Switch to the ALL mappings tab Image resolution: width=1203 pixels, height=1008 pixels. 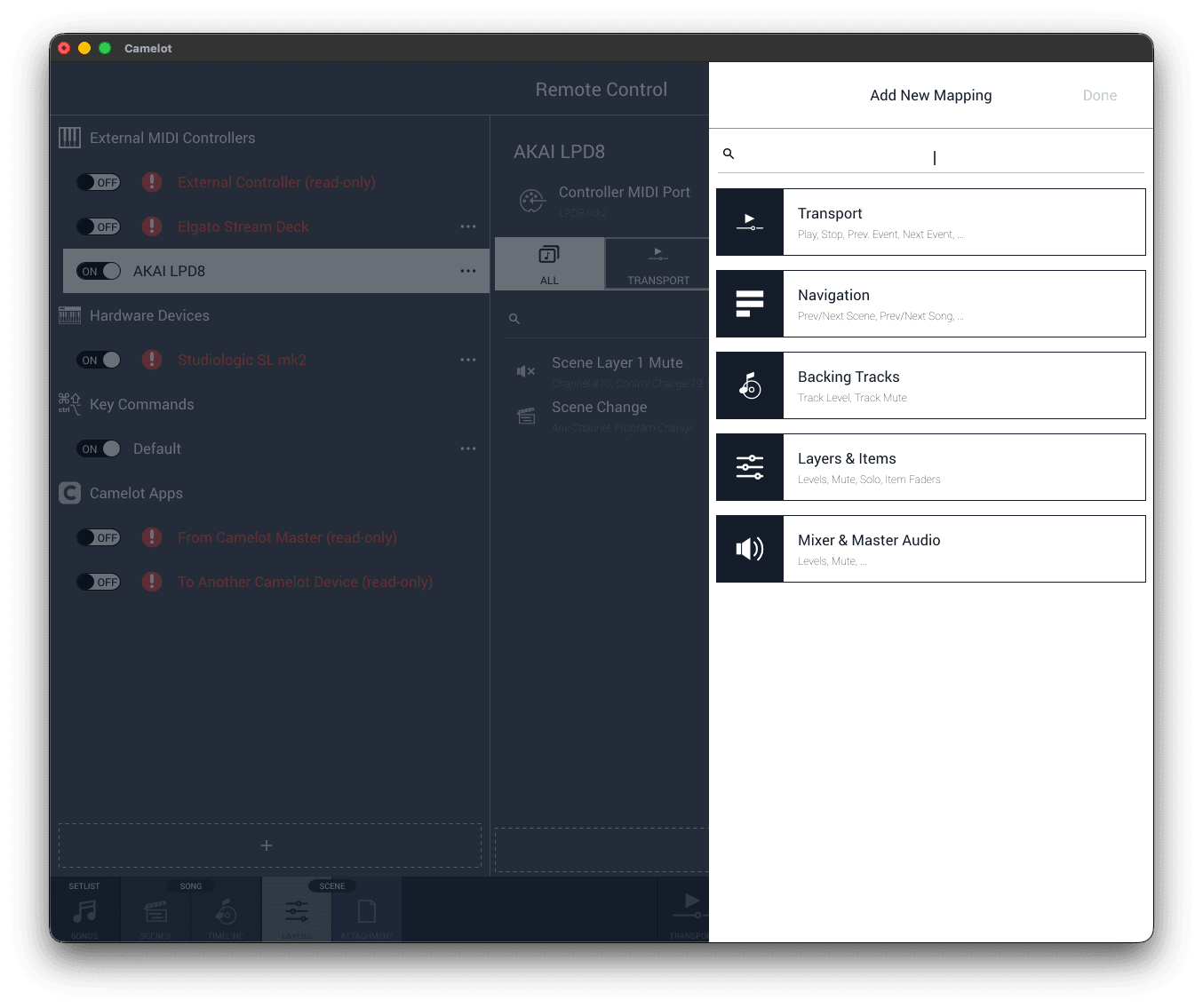[x=549, y=264]
